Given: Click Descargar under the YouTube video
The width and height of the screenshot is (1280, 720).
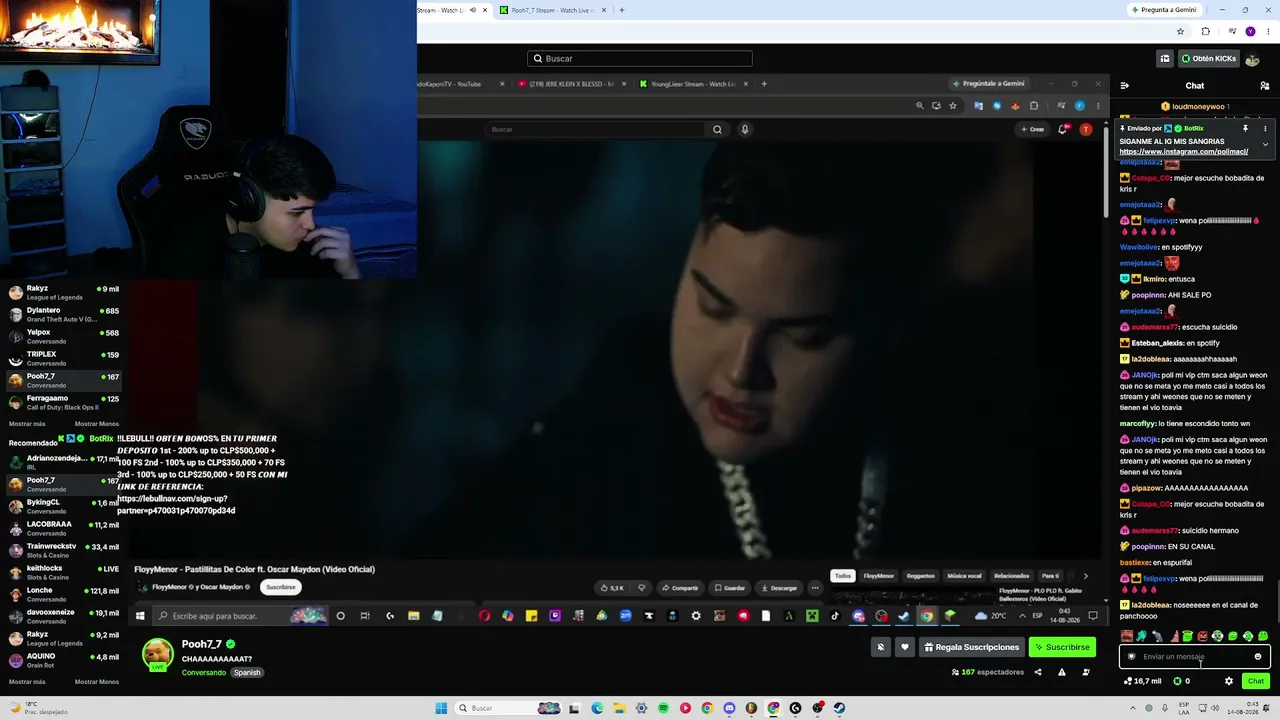Looking at the screenshot, I should (779, 588).
